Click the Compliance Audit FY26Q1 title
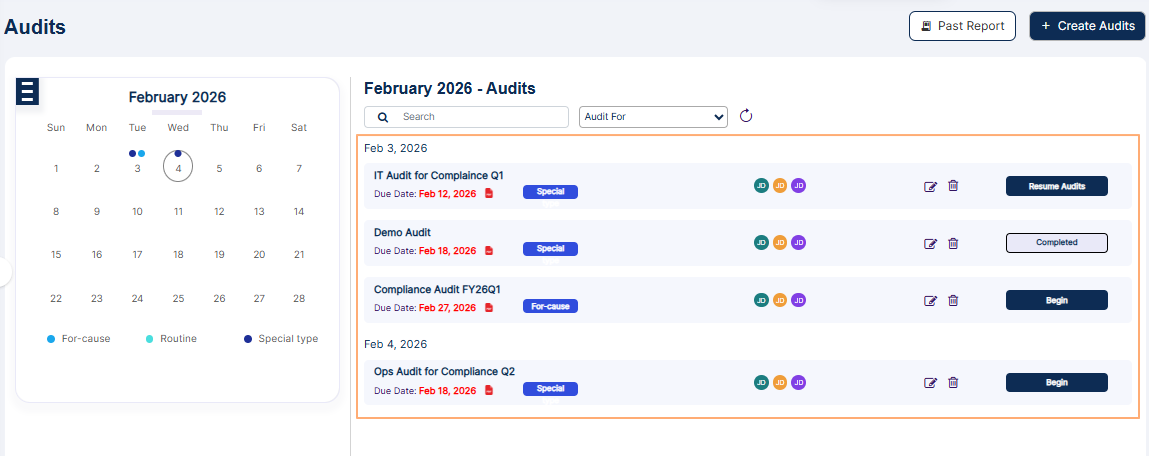The image size is (1149, 456). 437,289
